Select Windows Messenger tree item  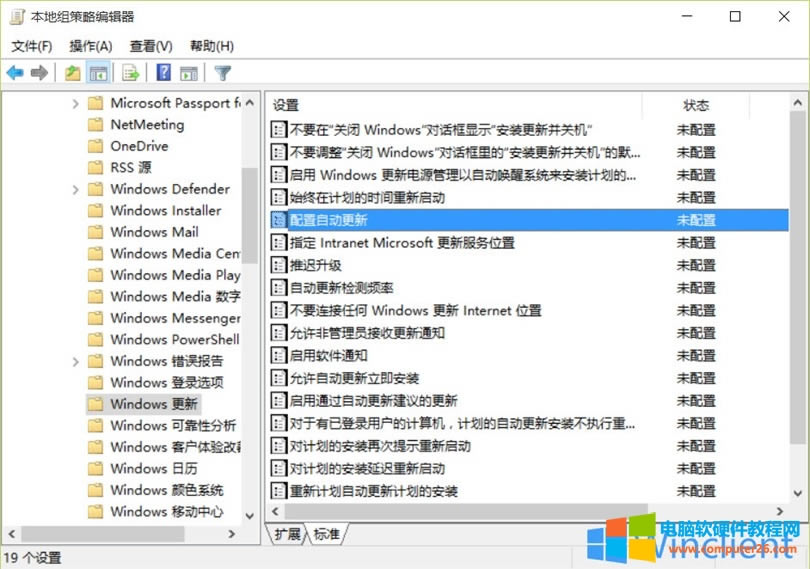point(175,318)
